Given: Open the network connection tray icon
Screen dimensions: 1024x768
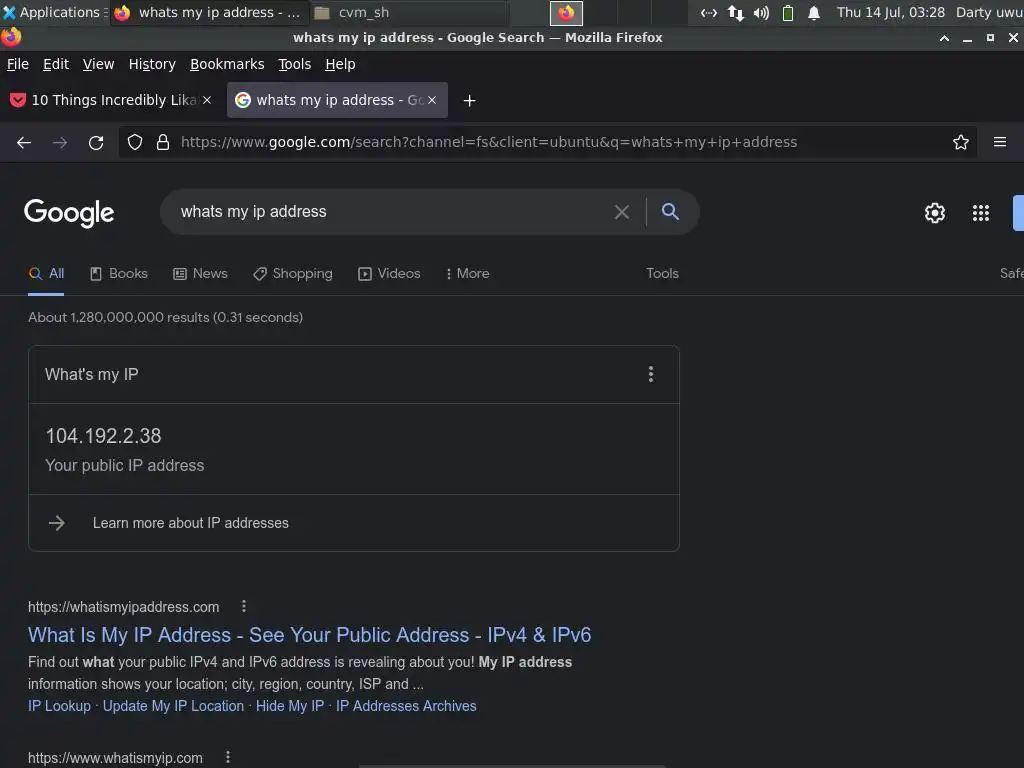Looking at the screenshot, I should (x=736, y=12).
